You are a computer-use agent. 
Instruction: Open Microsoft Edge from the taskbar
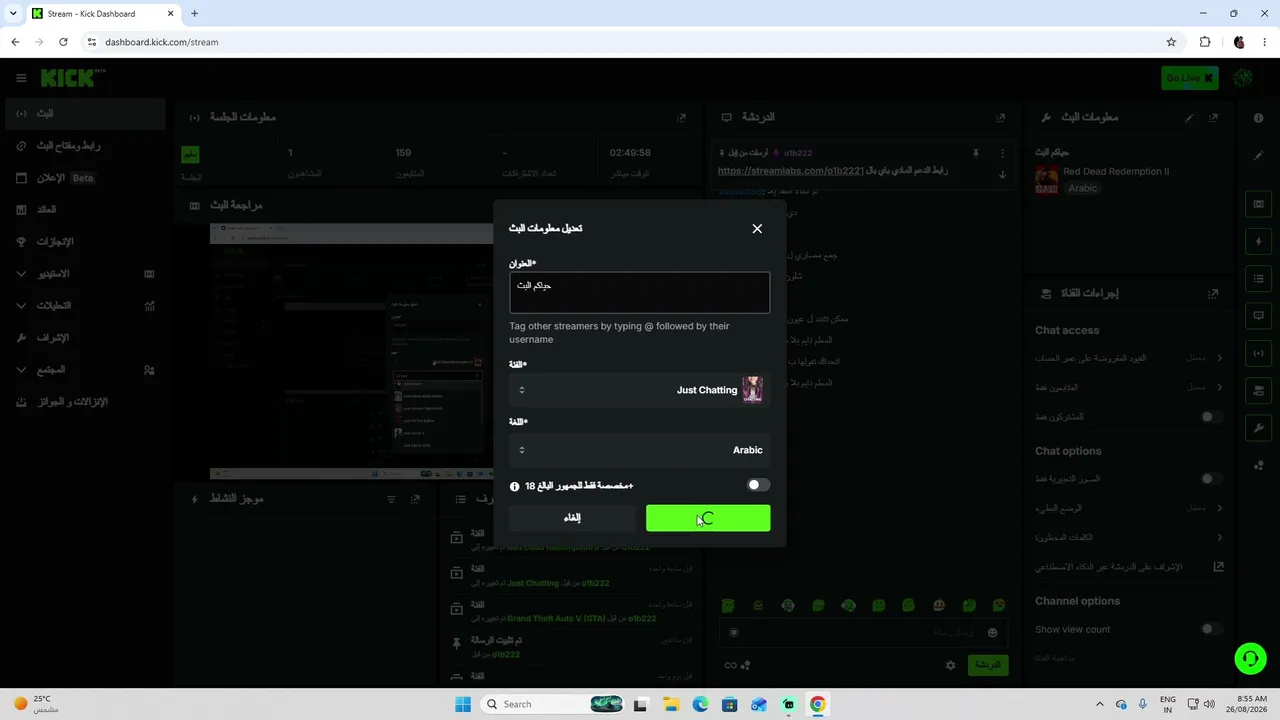tap(700, 704)
